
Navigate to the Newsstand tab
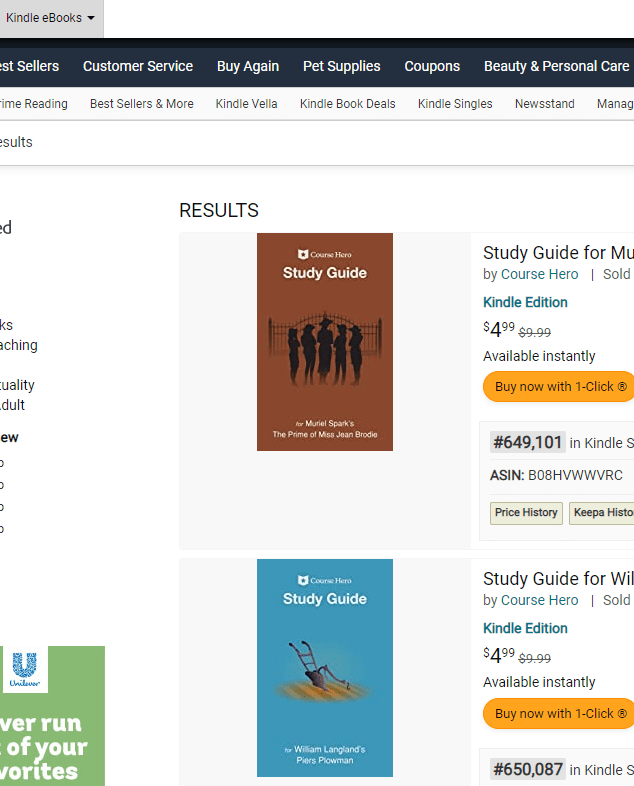tap(545, 104)
